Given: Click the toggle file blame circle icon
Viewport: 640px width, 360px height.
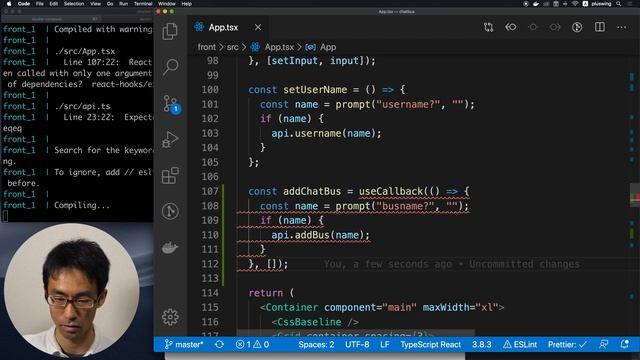Looking at the screenshot, I should (x=533, y=27).
